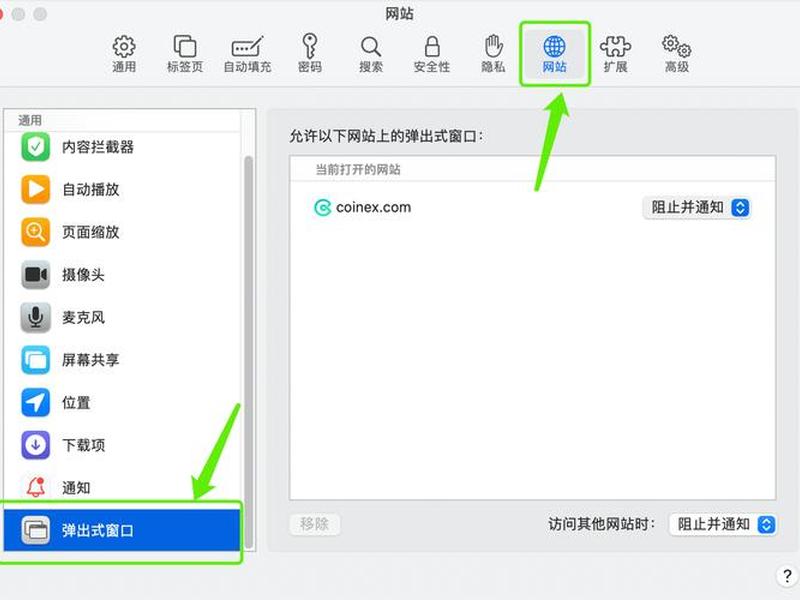The width and height of the screenshot is (800, 600).
Task: Open the 扩展 extensions pane
Action: [615, 54]
